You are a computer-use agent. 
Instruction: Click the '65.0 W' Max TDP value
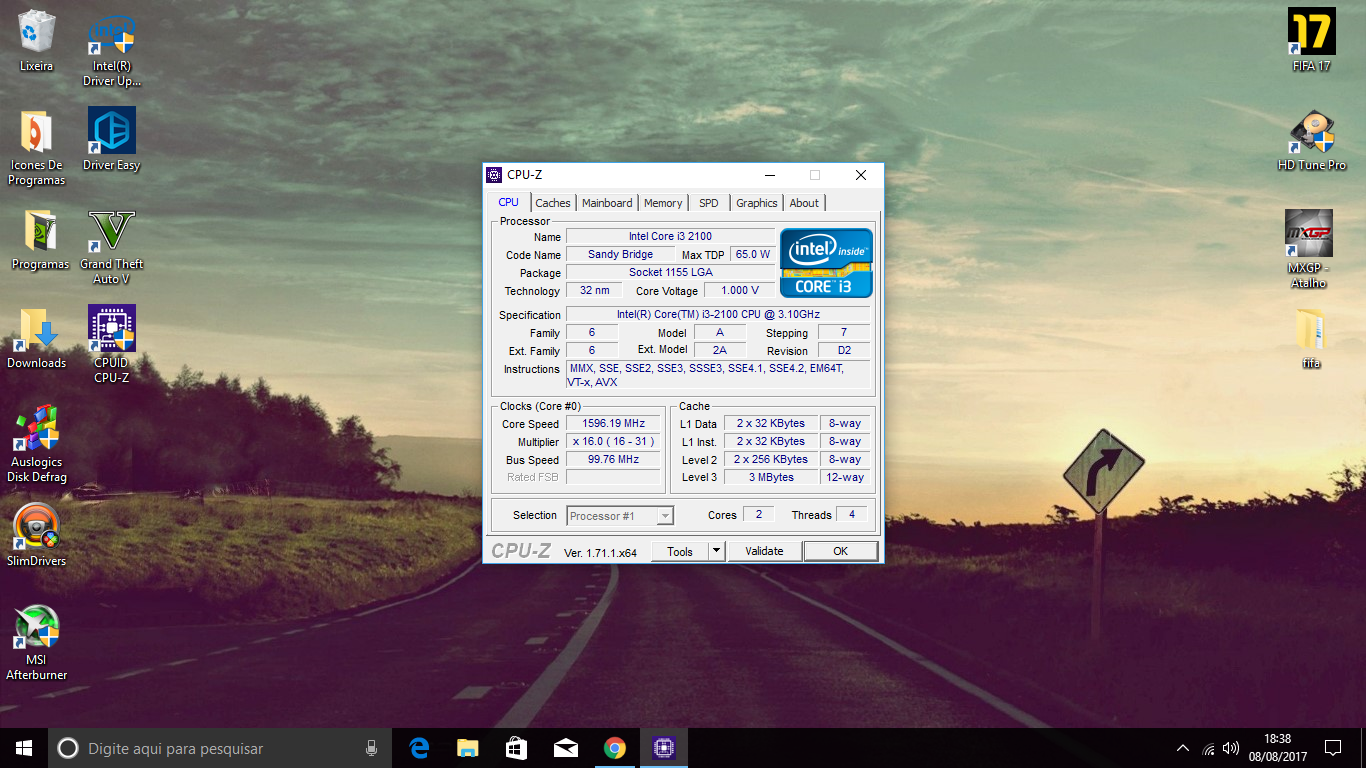(x=753, y=254)
